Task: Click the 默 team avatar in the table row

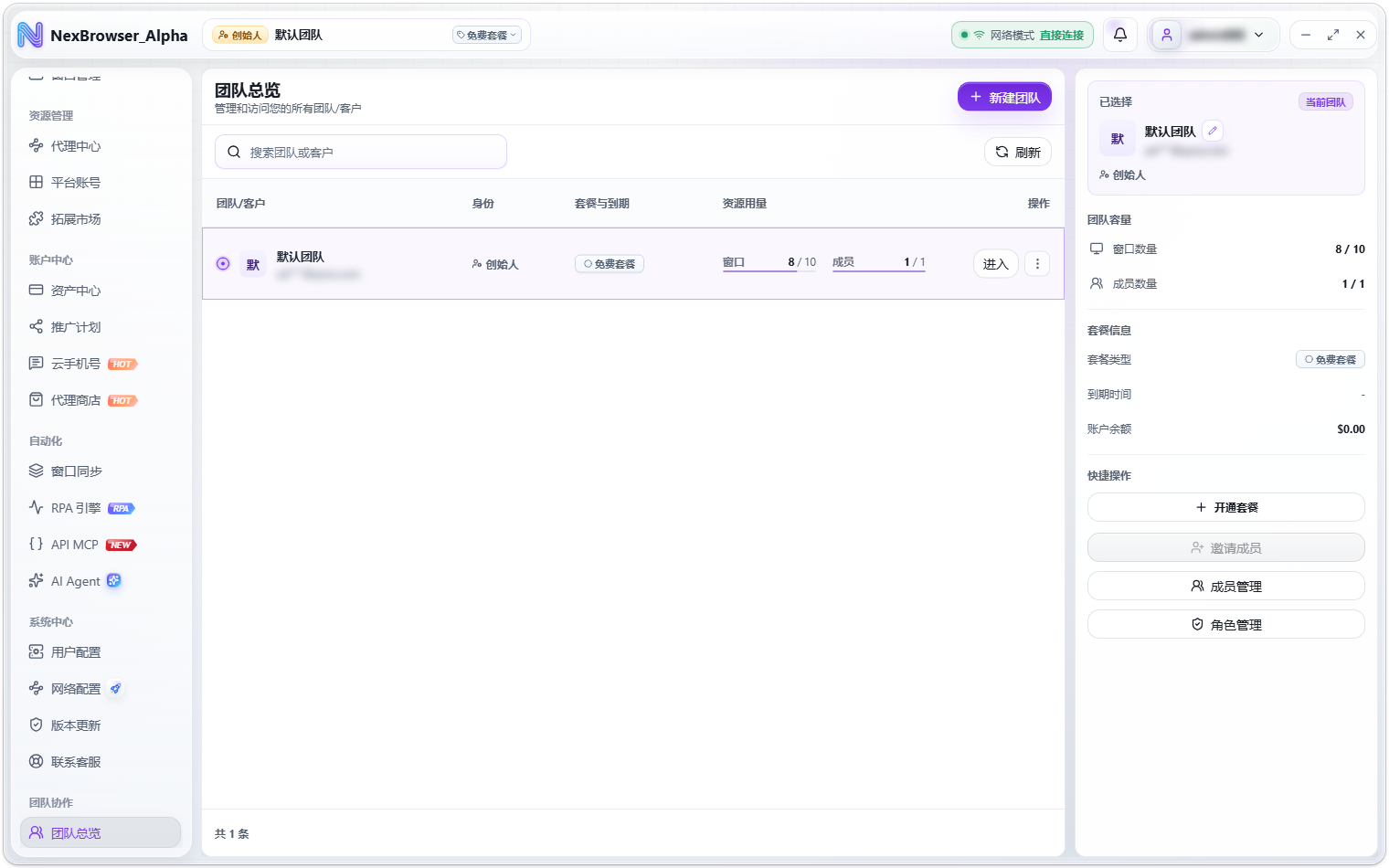Action: tap(253, 264)
